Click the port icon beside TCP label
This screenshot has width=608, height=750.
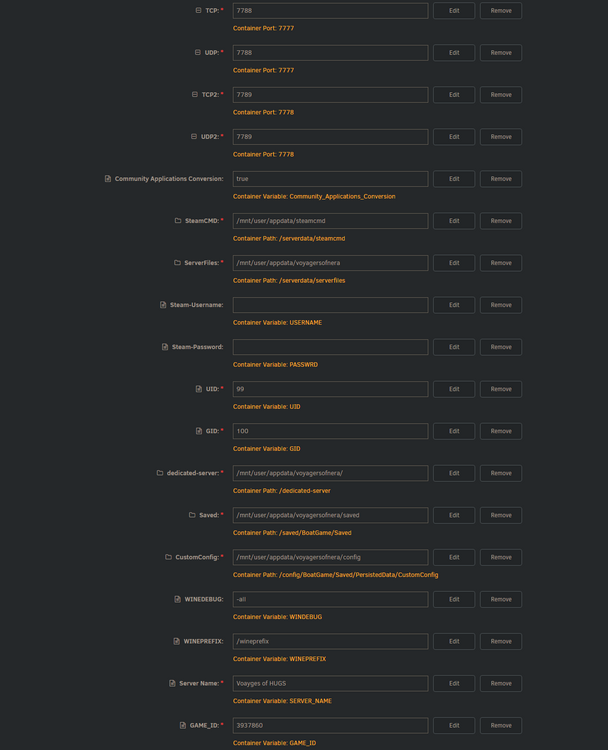(198, 10)
